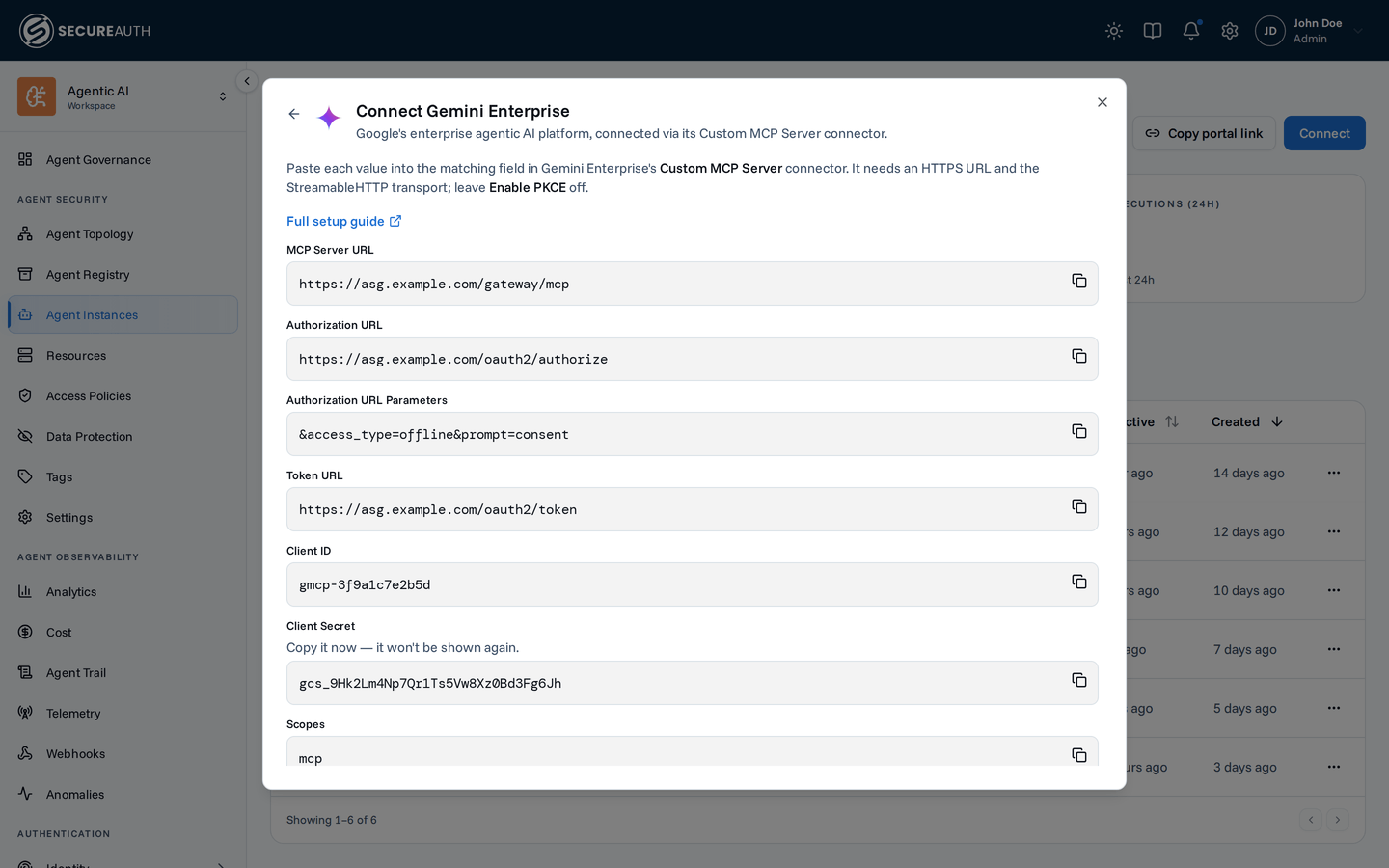Open row menu for 5 days ago
The image size is (1389, 868).
pyautogui.click(x=1334, y=708)
